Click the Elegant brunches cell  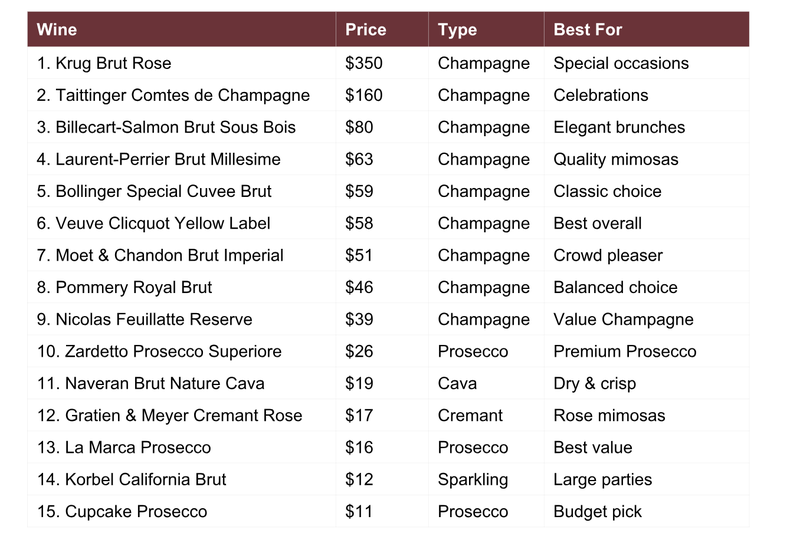click(x=619, y=127)
